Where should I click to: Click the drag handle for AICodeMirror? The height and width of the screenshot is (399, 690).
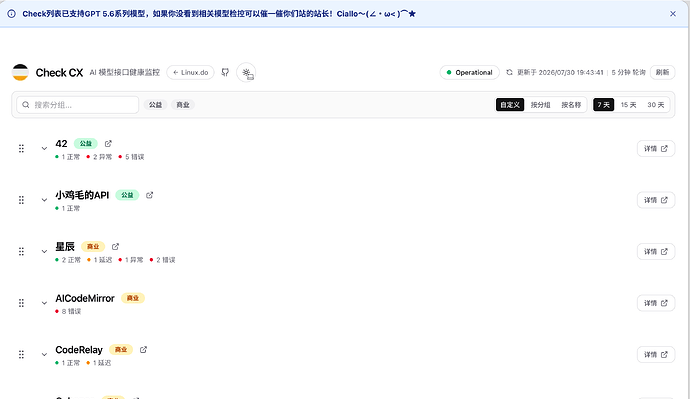21,303
